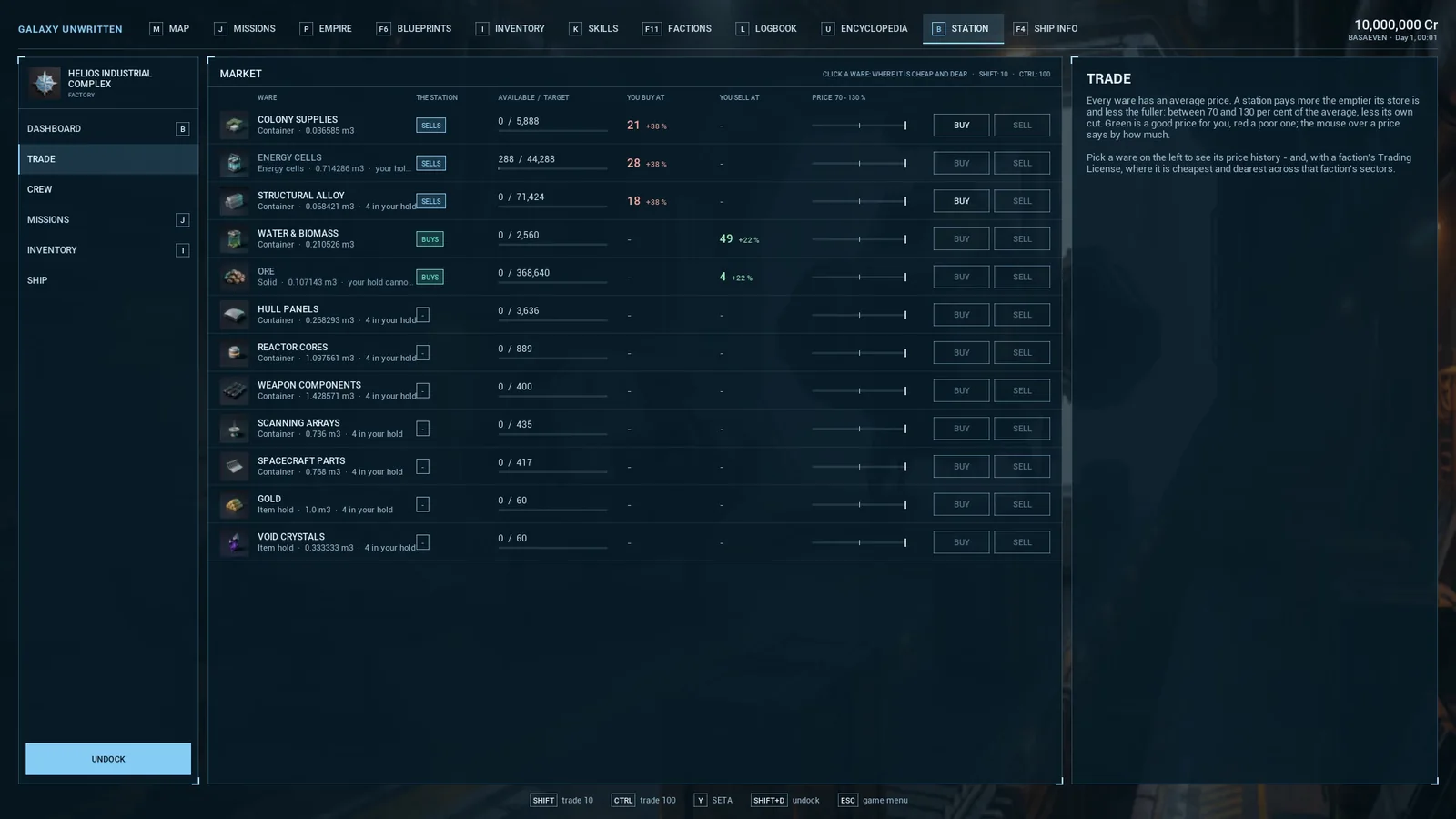Open the Ship Info tab
Viewport: 1456px width, 819px height.
(1046, 29)
